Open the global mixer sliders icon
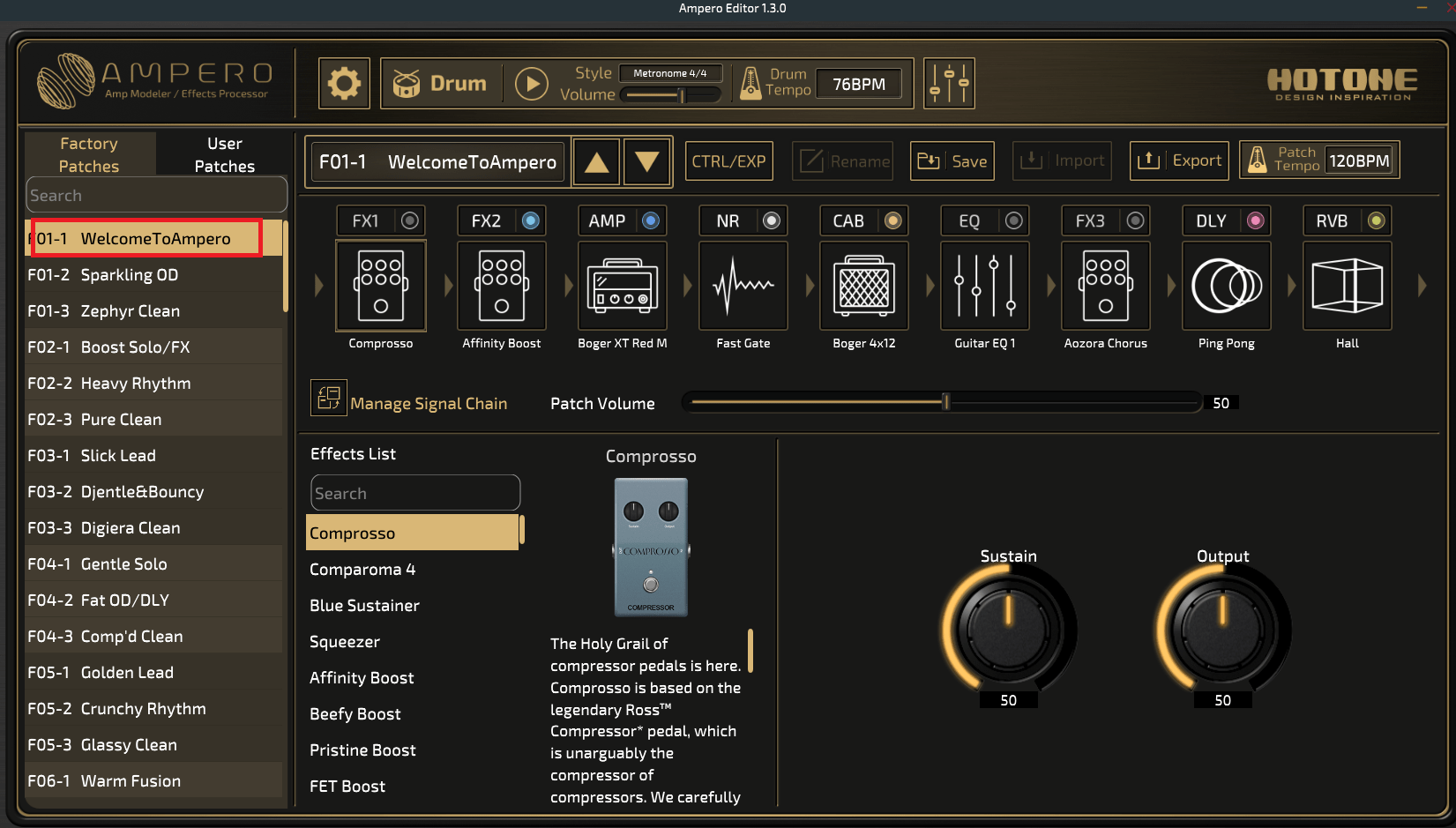The height and width of the screenshot is (828, 1456). coord(949,84)
